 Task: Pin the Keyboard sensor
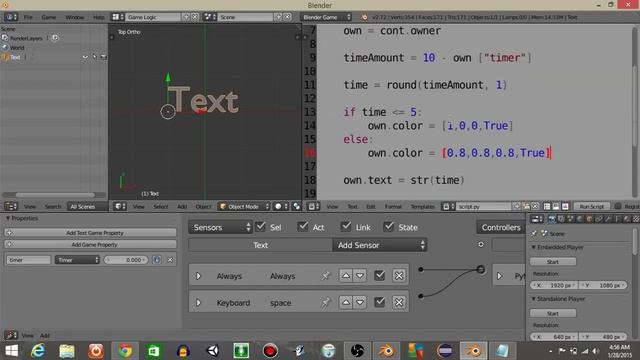tap(325, 302)
